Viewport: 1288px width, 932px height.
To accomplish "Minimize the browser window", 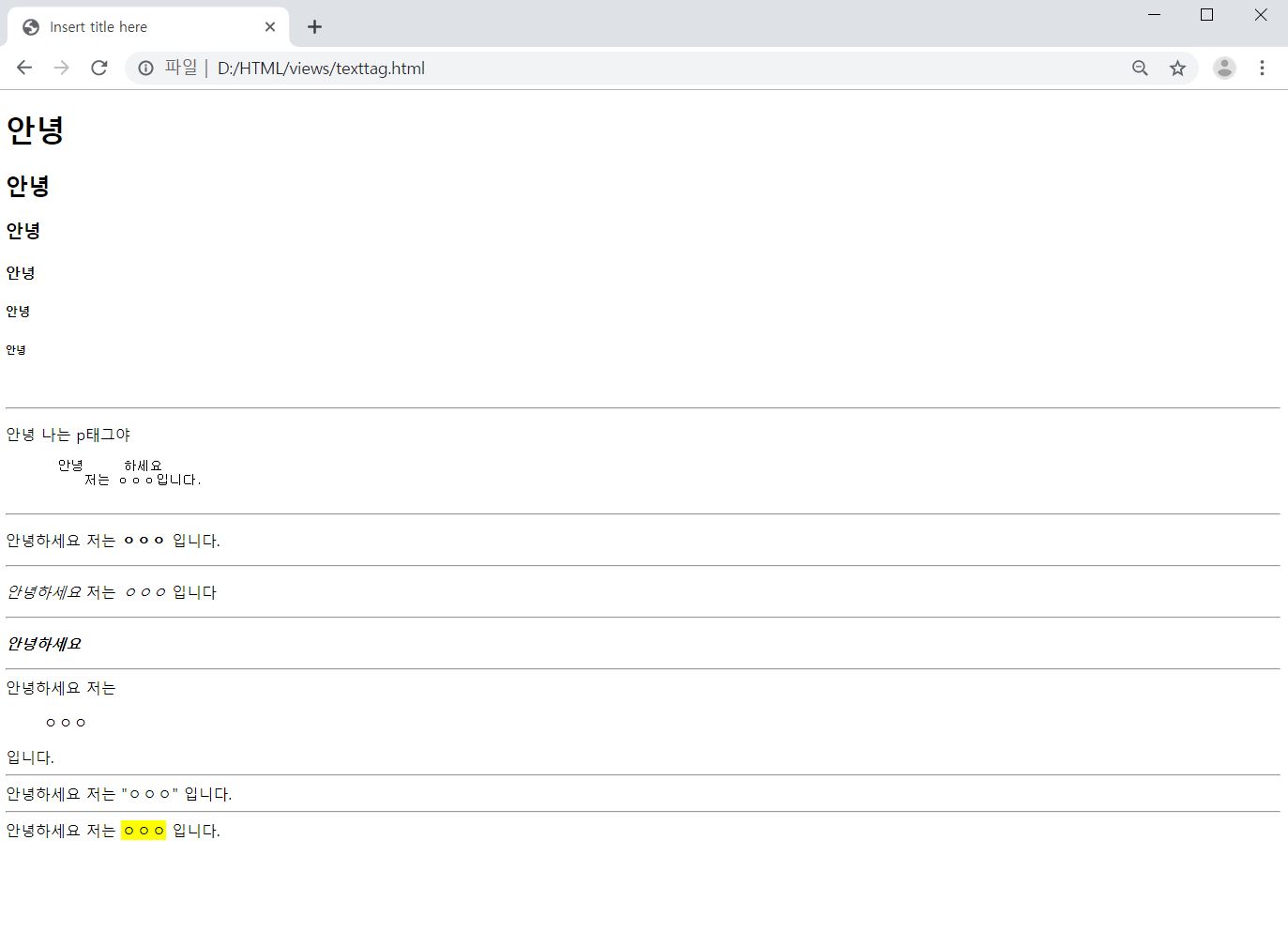I will pyautogui.click(x=1154, y=15).
